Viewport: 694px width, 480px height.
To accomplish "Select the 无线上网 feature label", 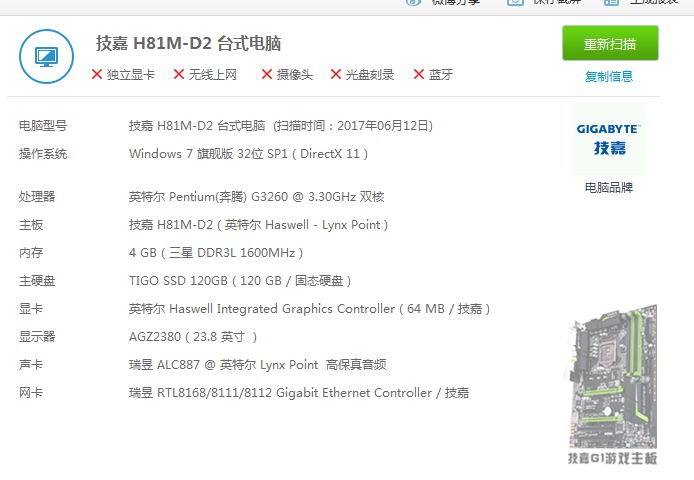I will point(213,74).
